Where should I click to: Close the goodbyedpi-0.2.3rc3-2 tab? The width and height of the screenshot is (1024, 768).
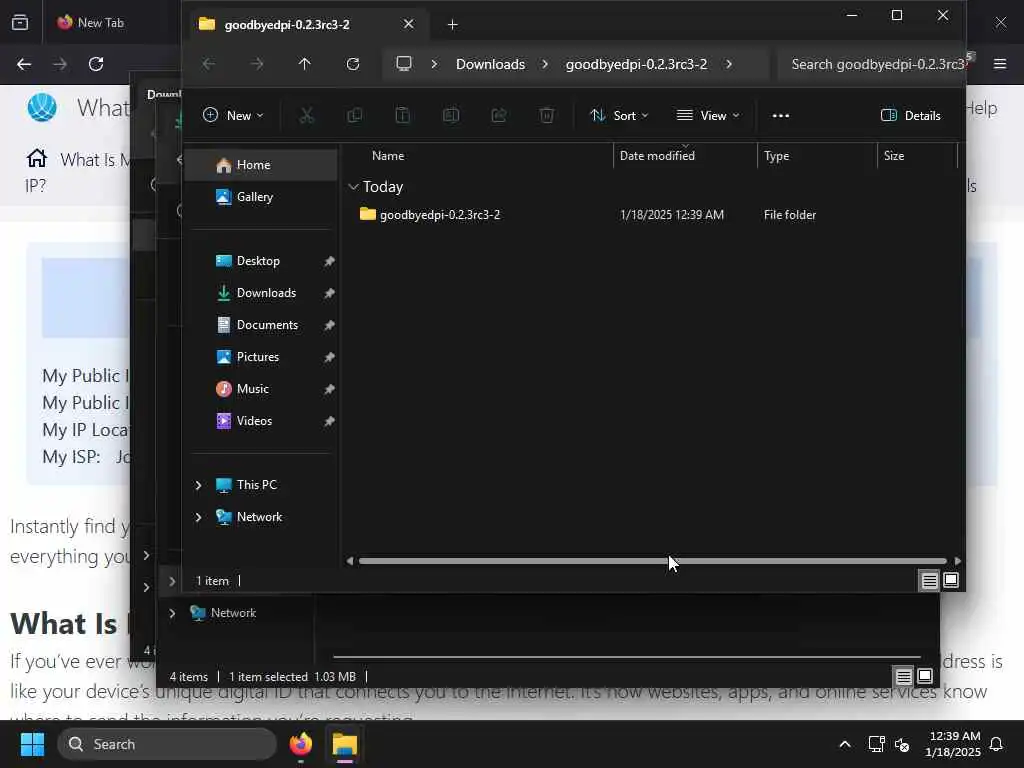(408, 24)
